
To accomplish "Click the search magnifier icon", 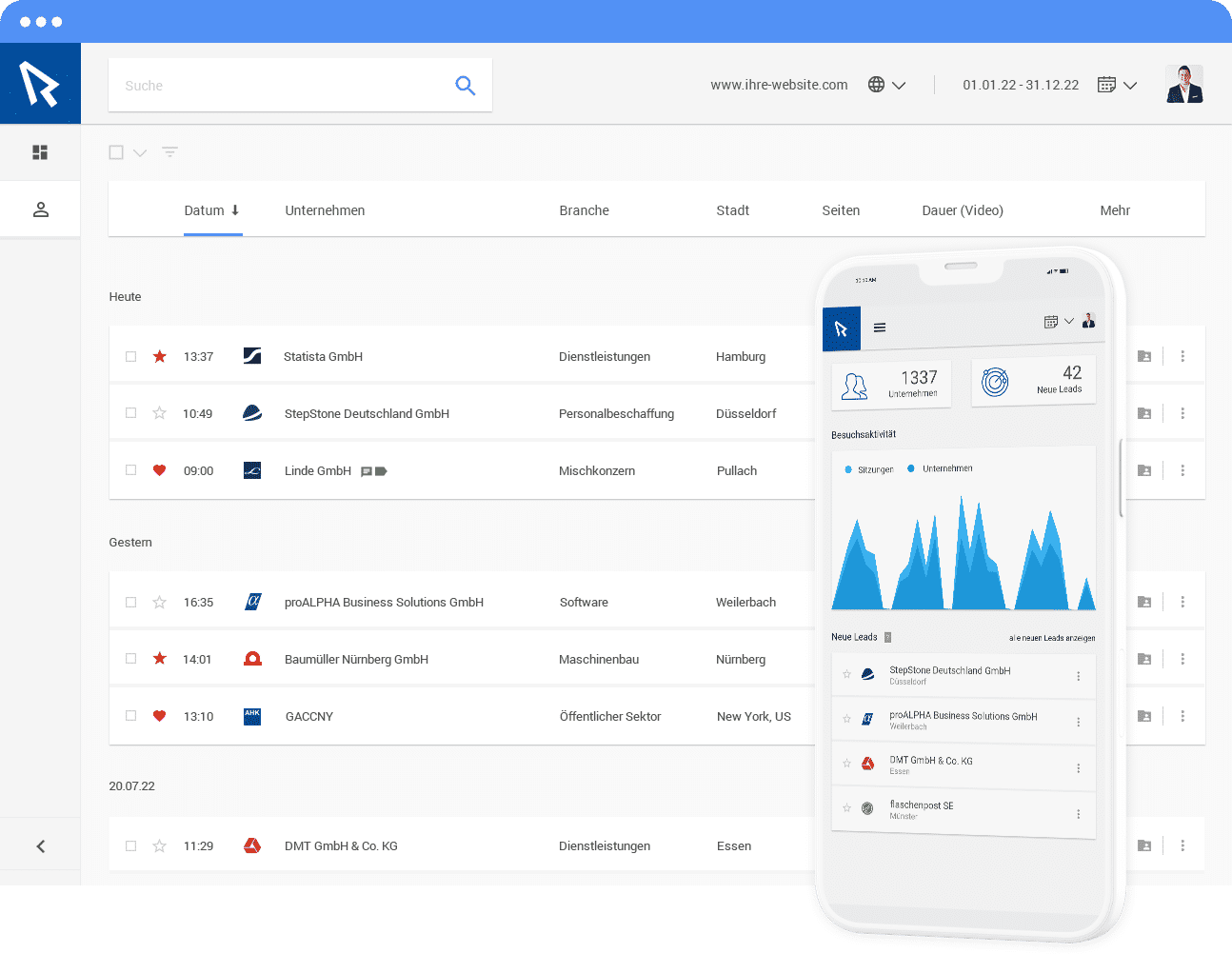I will pyautogui.click(x=466, y=86).
